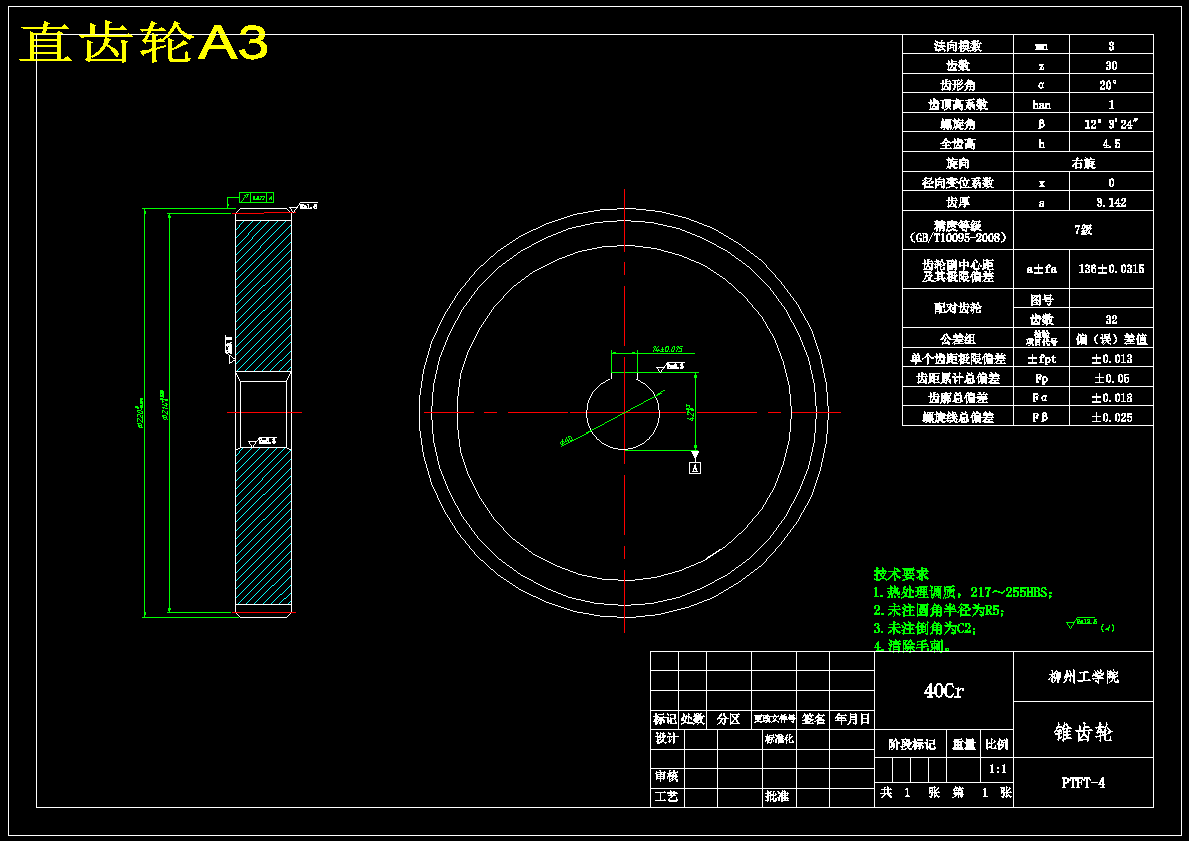Click the note '3.未注倒角为C2'
The width and height of the screenshot is (1189, 841).
(x=924, y=629)
